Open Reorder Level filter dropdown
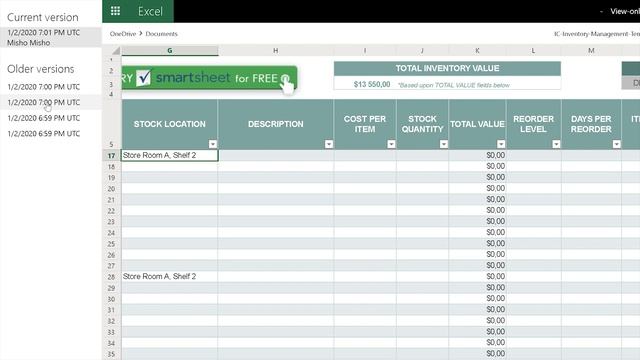640x360 pixels. point(556,144)
